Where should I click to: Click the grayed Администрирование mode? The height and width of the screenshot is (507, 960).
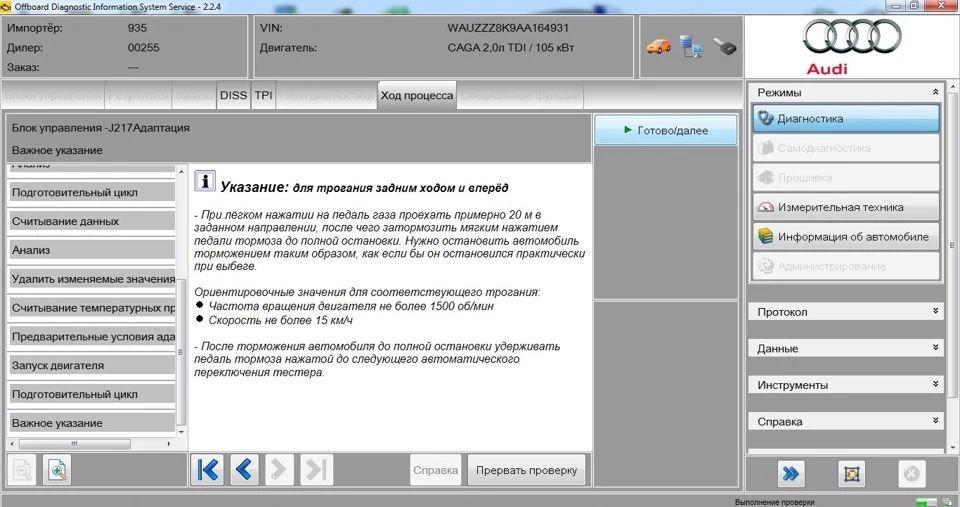click(846, 266)
